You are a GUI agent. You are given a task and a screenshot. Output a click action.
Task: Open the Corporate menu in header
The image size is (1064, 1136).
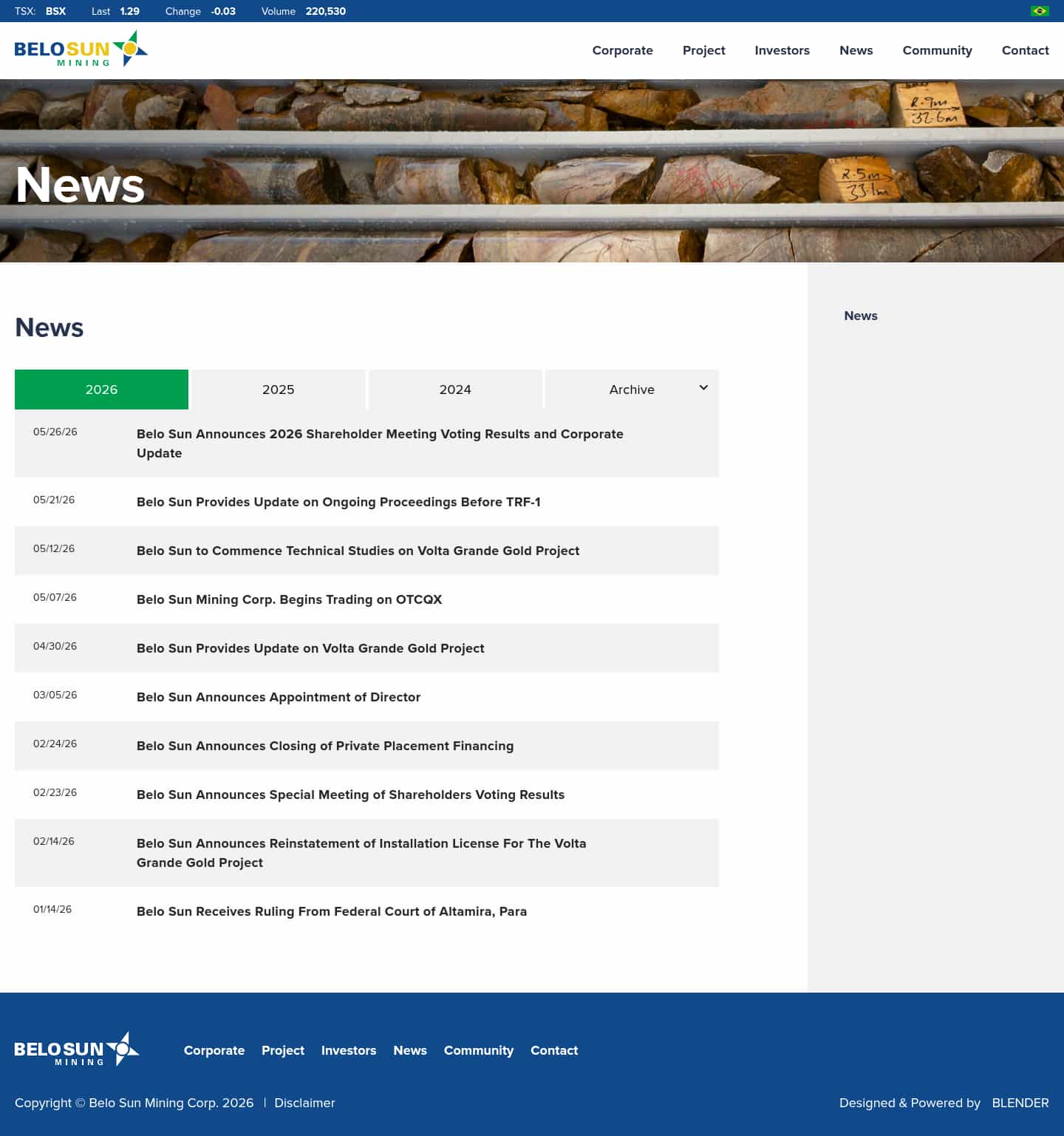click(x=623, y=50)
